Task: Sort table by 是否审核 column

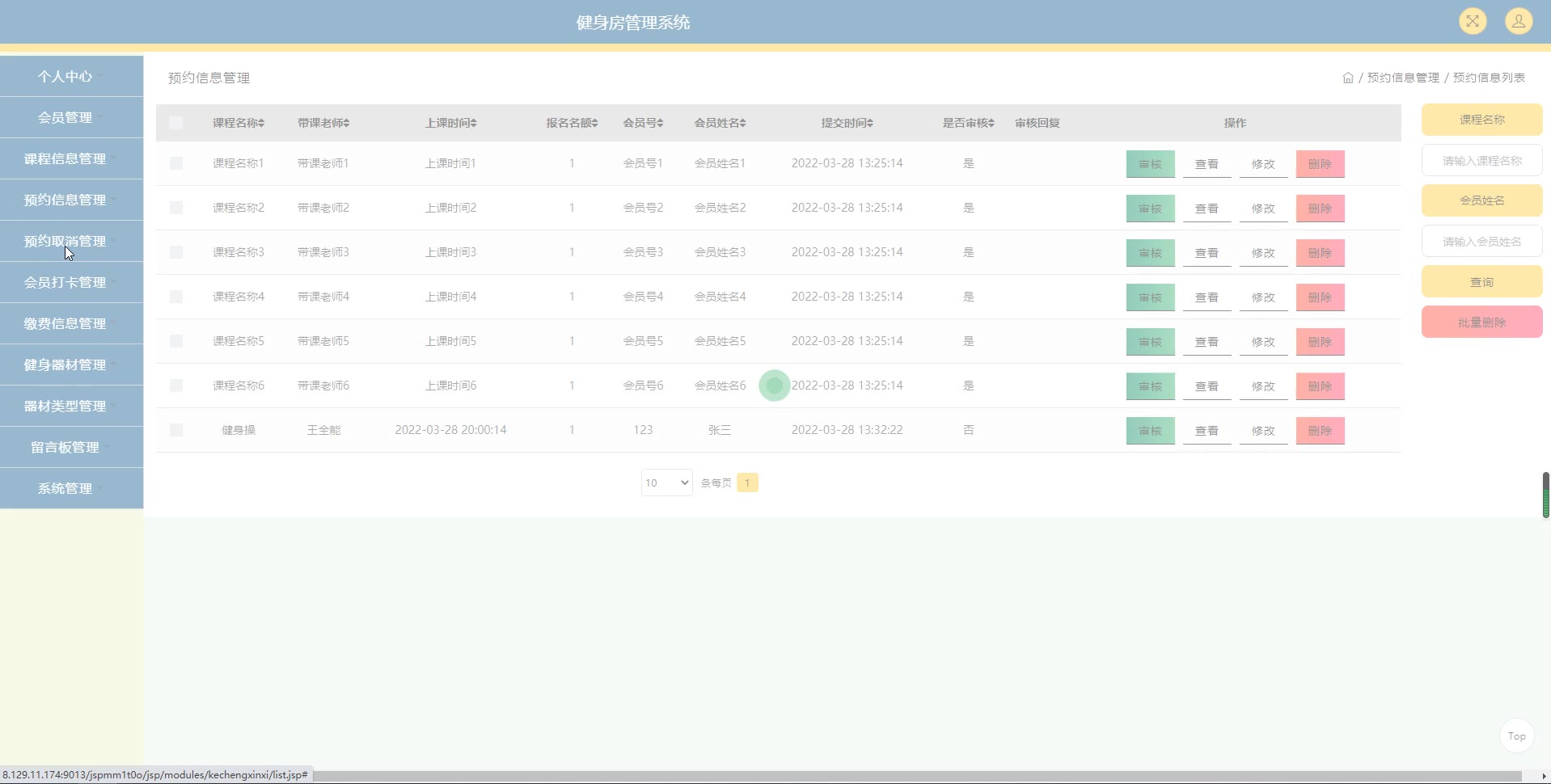Action: [x=968, y=123]
